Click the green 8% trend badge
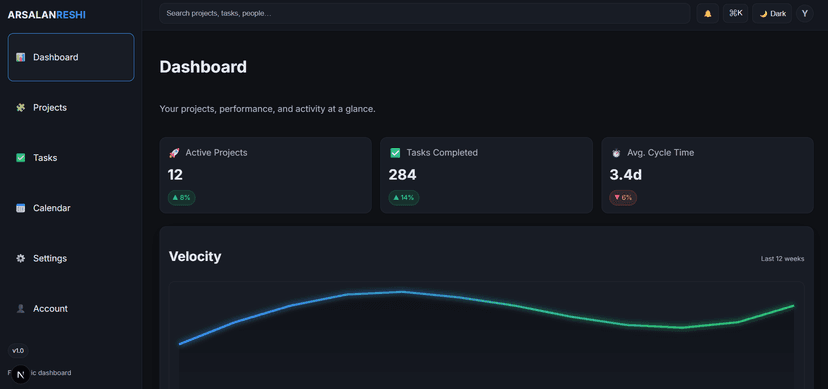828x389 pixels. point(182,198)
